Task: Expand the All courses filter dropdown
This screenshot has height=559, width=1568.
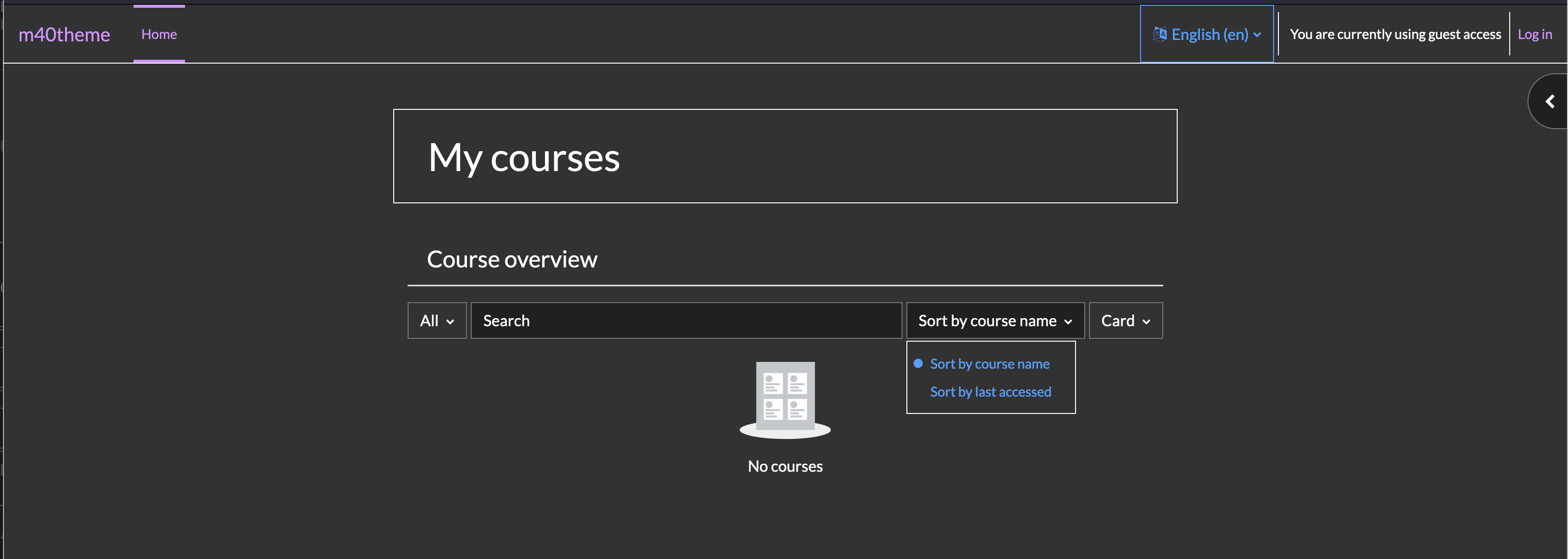Action: (x=437, y=321)
